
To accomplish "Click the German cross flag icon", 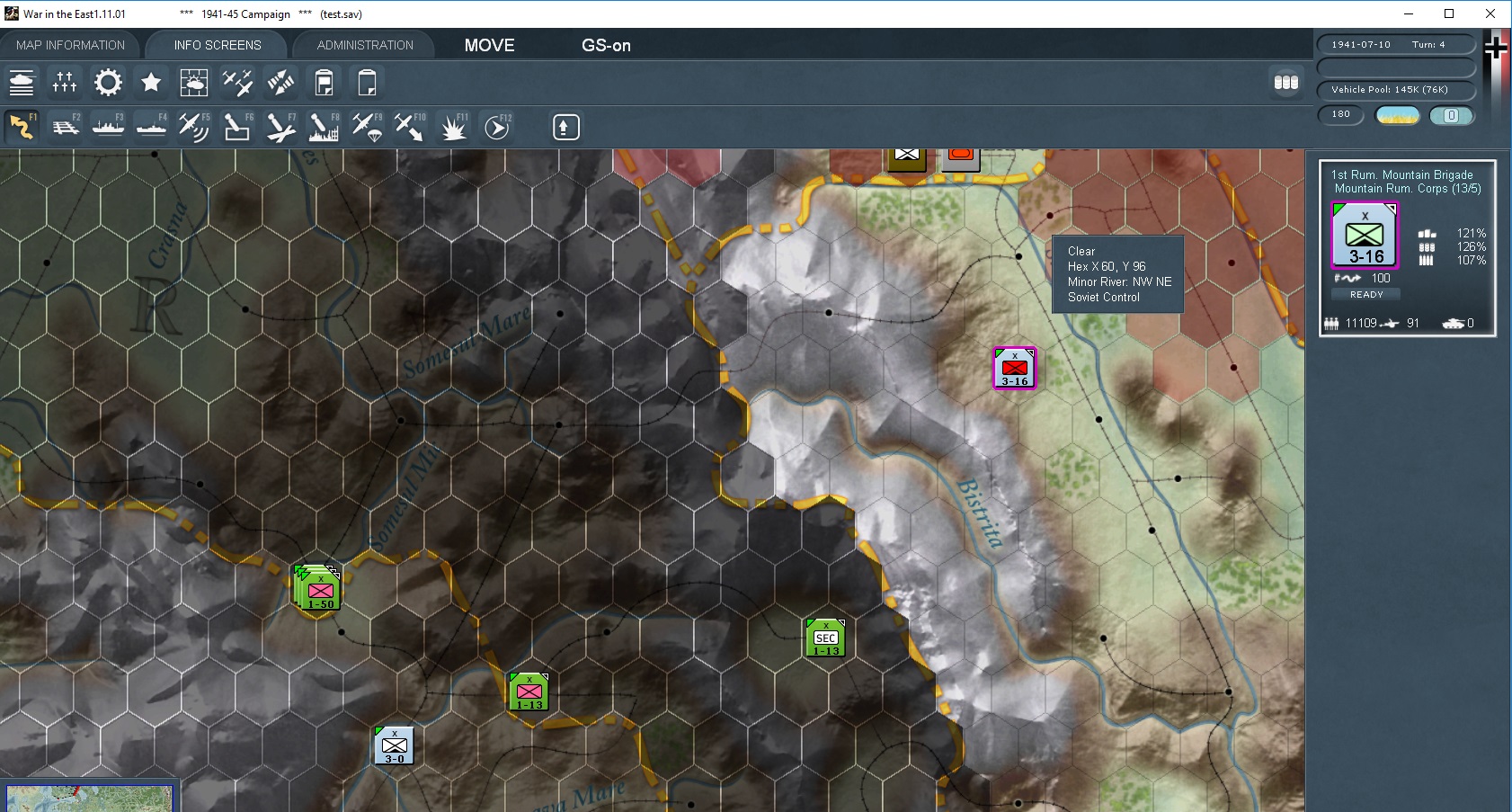I will click(x=1497, y=48).
